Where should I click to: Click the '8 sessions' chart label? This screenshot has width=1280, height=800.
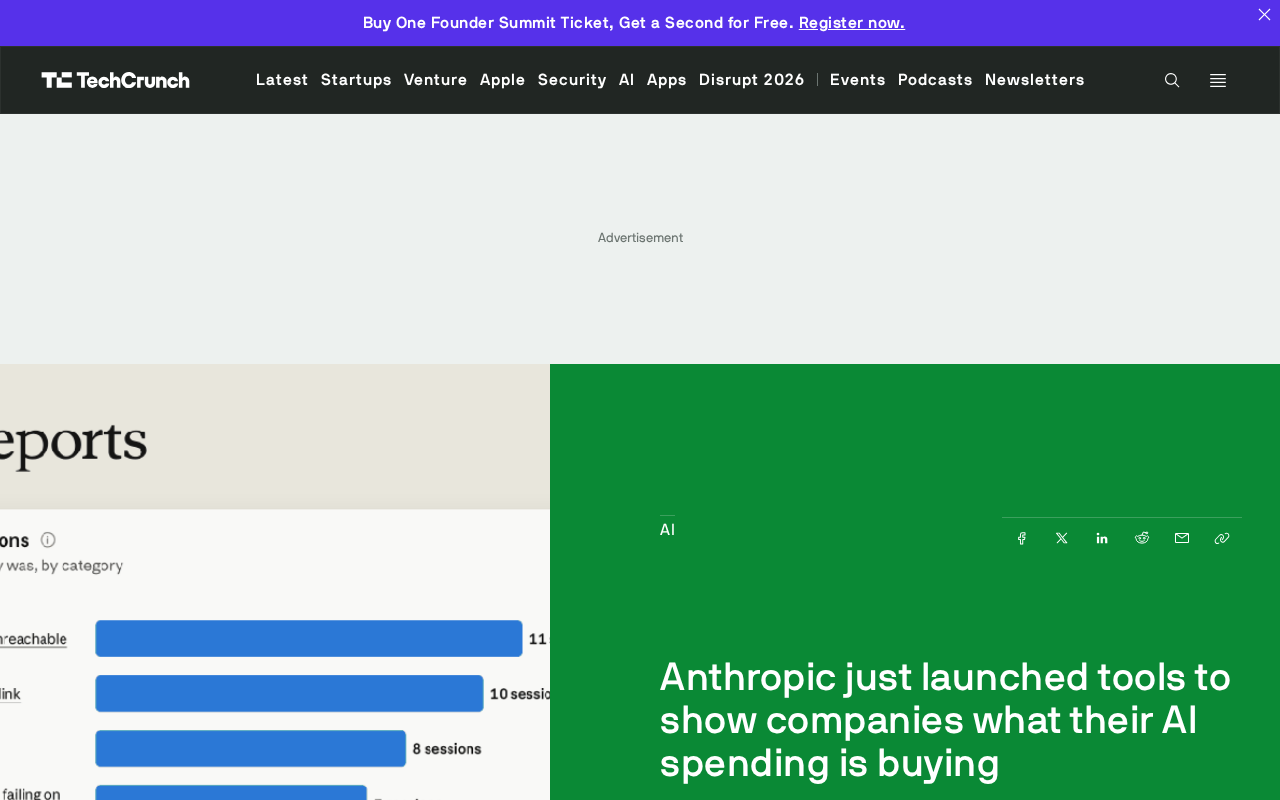click(447, 749)
